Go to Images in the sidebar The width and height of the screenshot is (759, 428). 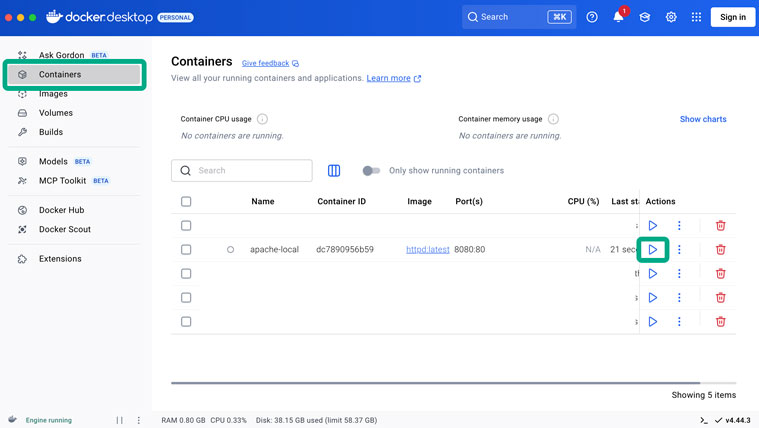click(74, 94)
